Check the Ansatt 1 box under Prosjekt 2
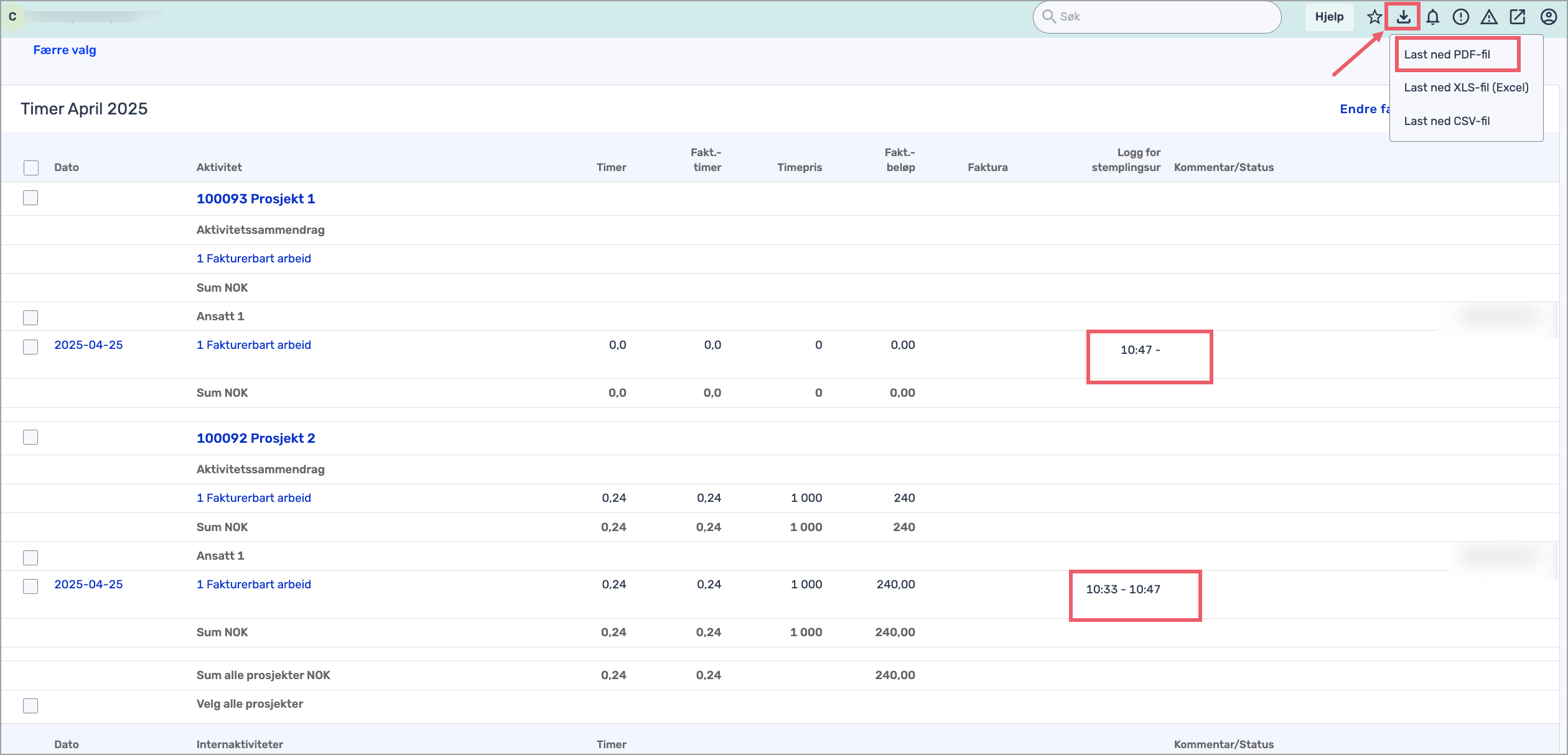Viewport: 1568px width, 755px height. click(30, 558)
